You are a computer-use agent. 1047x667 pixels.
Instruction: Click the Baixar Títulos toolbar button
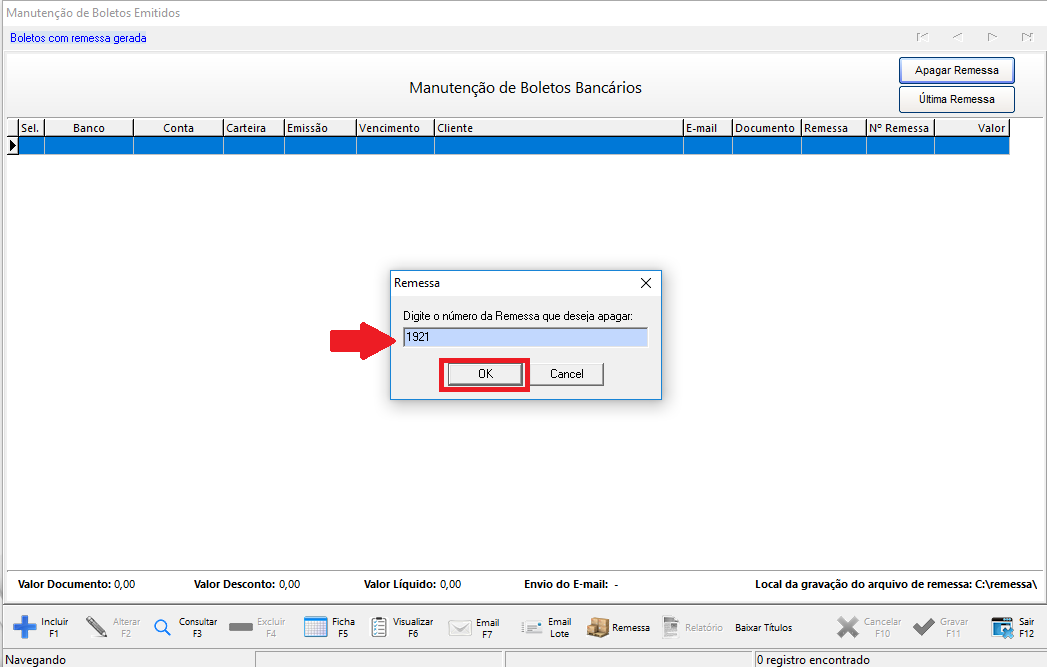point(764,628)
